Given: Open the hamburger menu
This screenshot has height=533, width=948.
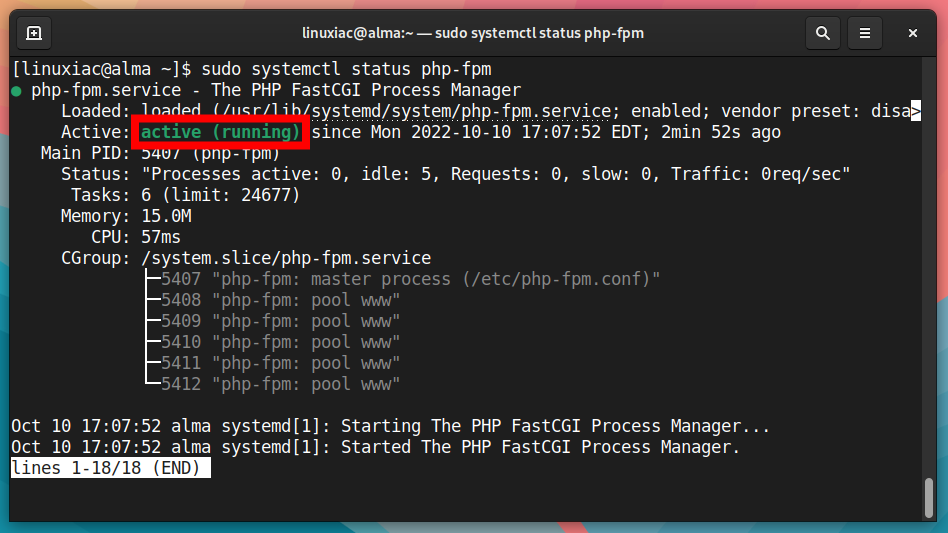Looking at the screenshot, I should pos(865,33).
